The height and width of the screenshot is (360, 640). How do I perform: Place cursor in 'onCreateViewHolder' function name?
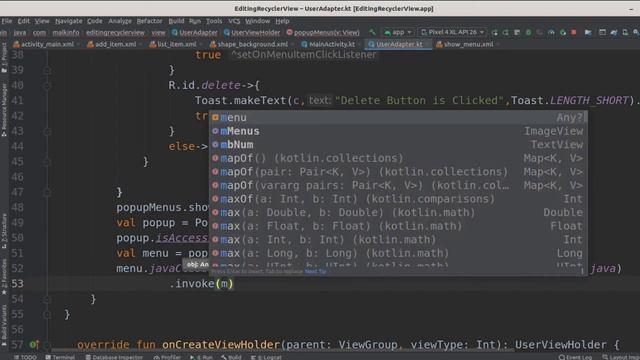(221, 345)
